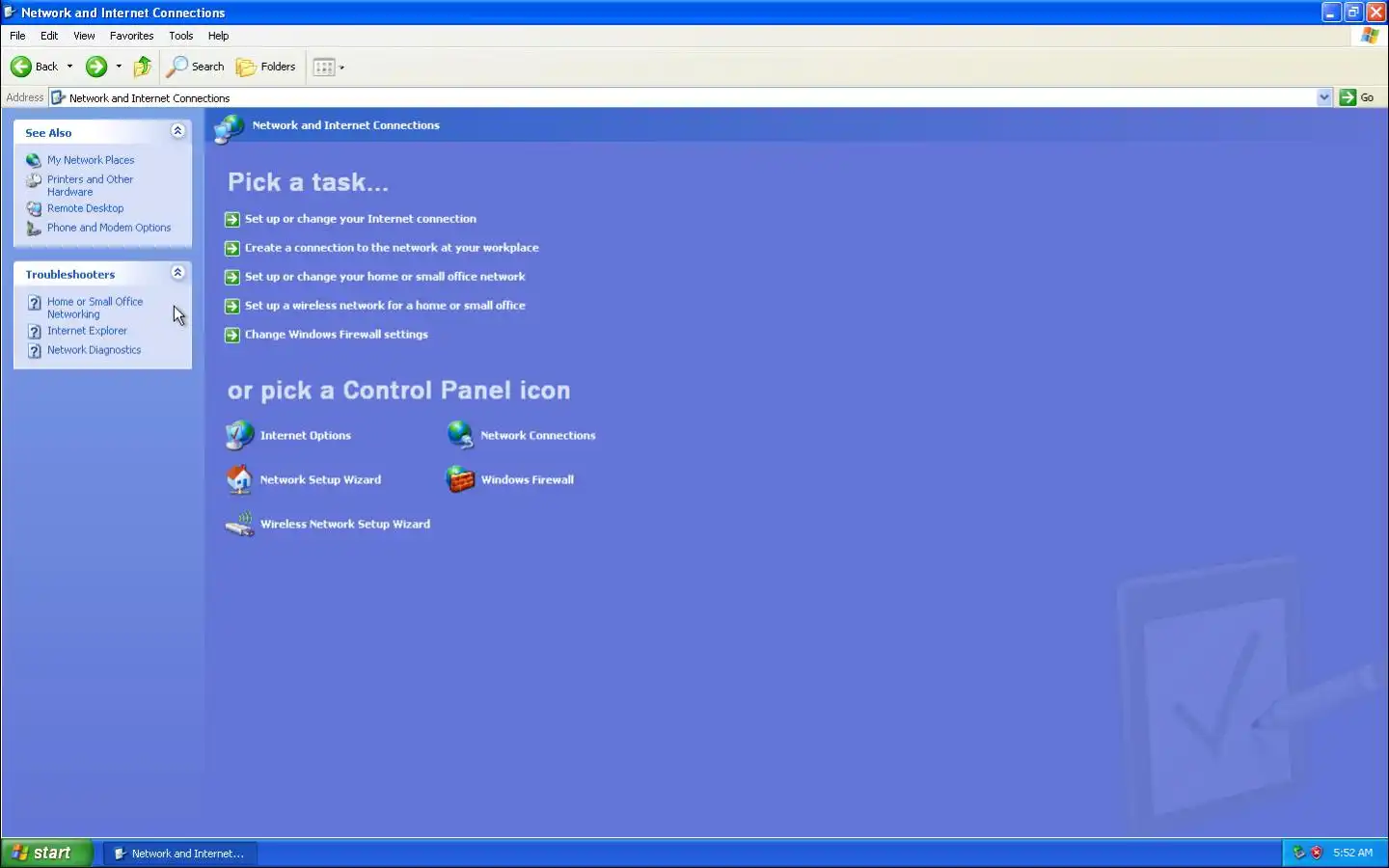Open the Forward button history dropdown arrow
The image size is (1389, 868).
coord(119,67)
